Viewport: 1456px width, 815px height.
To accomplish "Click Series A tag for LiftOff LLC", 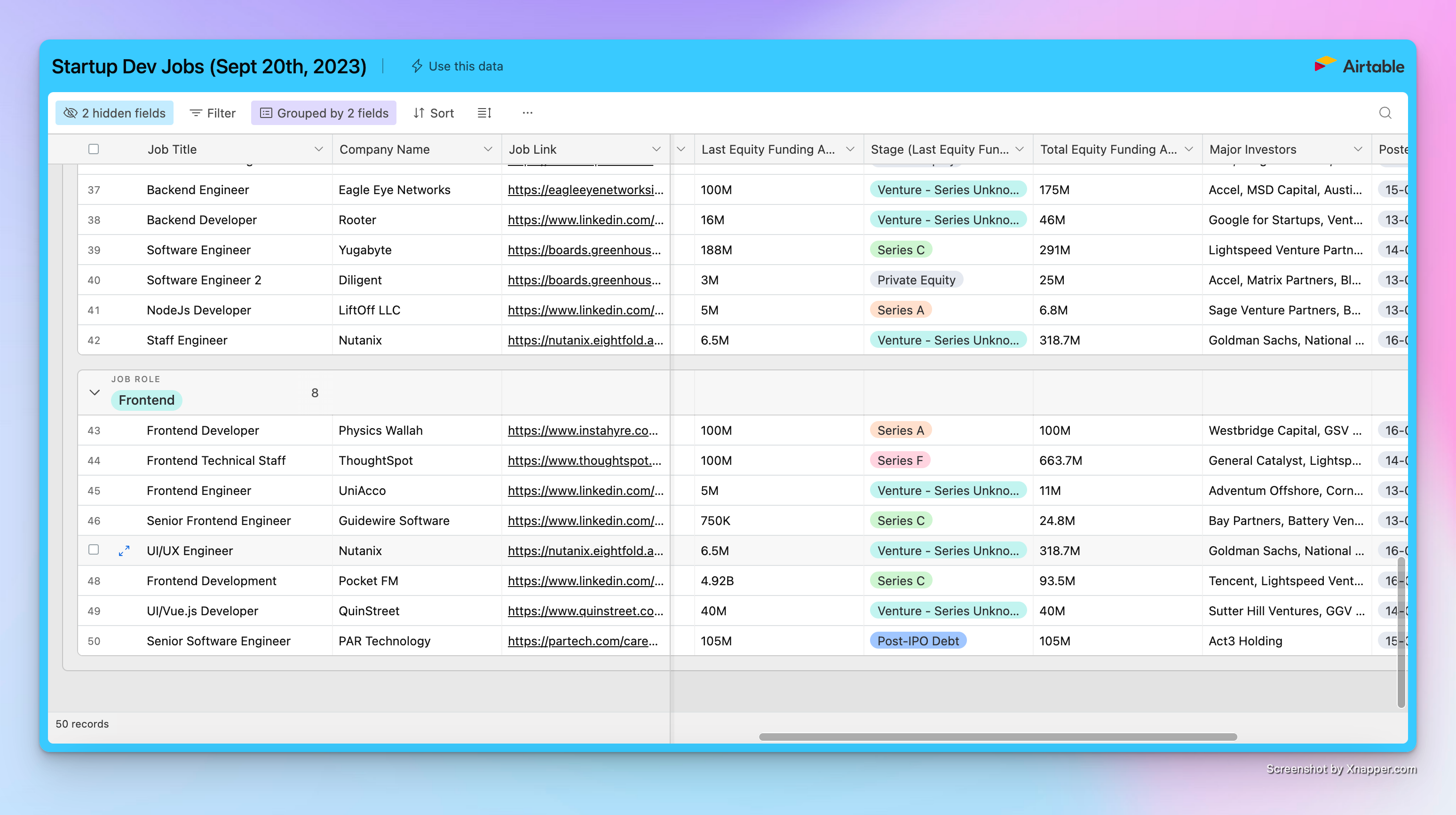I will tap(901, 310).
